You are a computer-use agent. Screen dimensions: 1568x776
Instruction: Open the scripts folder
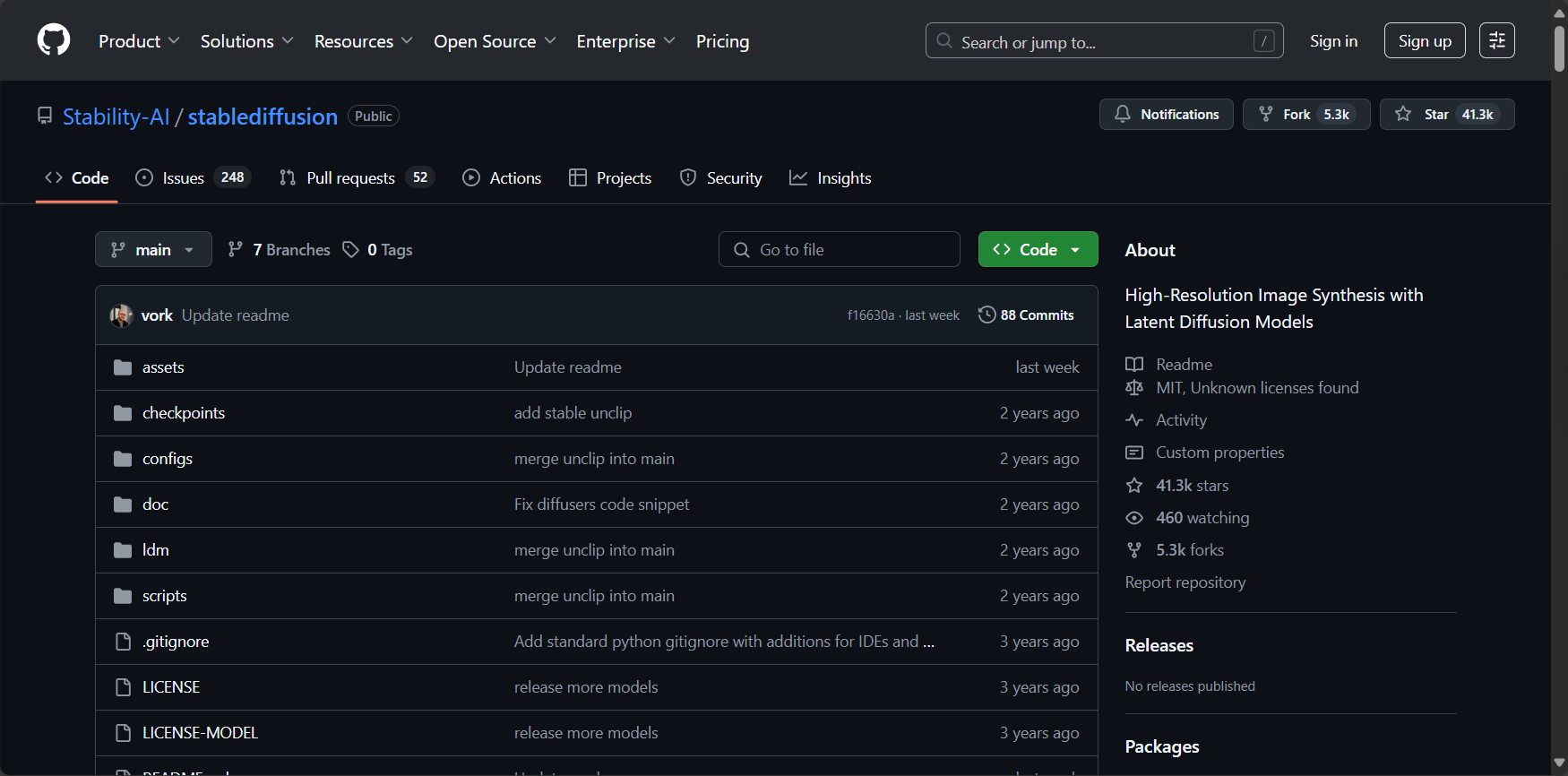(x=165, y=596)
